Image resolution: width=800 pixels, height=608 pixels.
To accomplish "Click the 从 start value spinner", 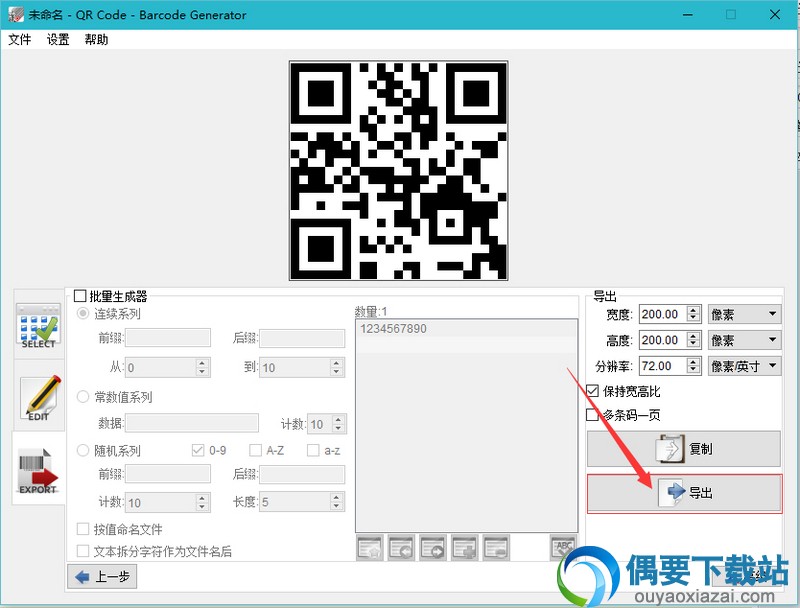I will 203,367.
